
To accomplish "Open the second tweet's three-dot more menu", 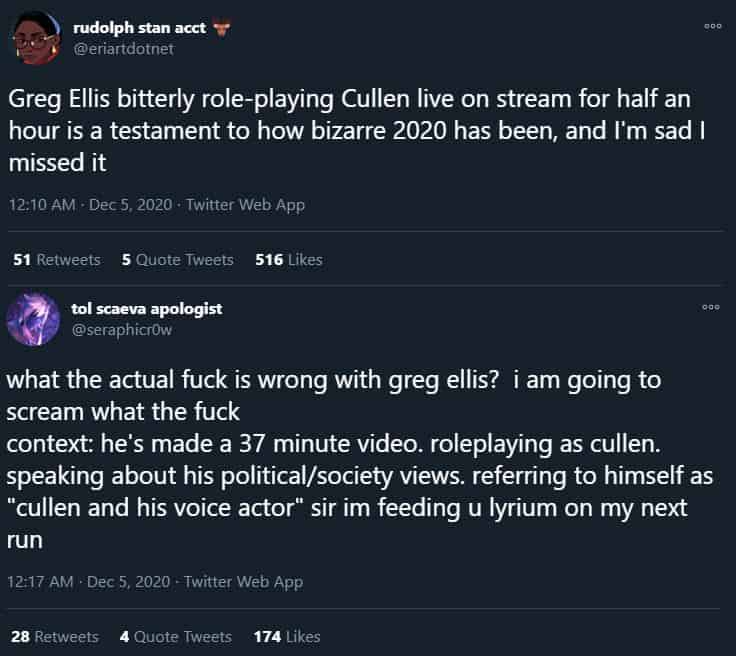I will point(712,307).
